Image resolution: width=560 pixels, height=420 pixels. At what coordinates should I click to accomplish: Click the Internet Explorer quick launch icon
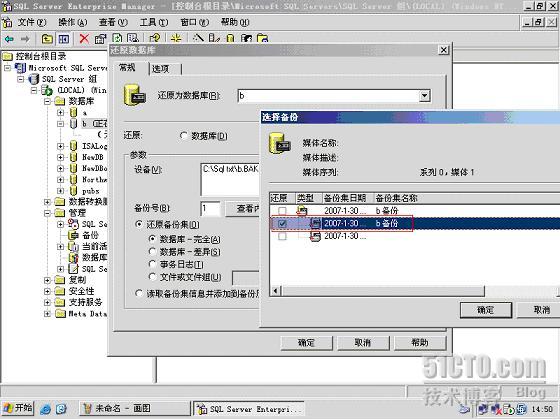point(46,409)
